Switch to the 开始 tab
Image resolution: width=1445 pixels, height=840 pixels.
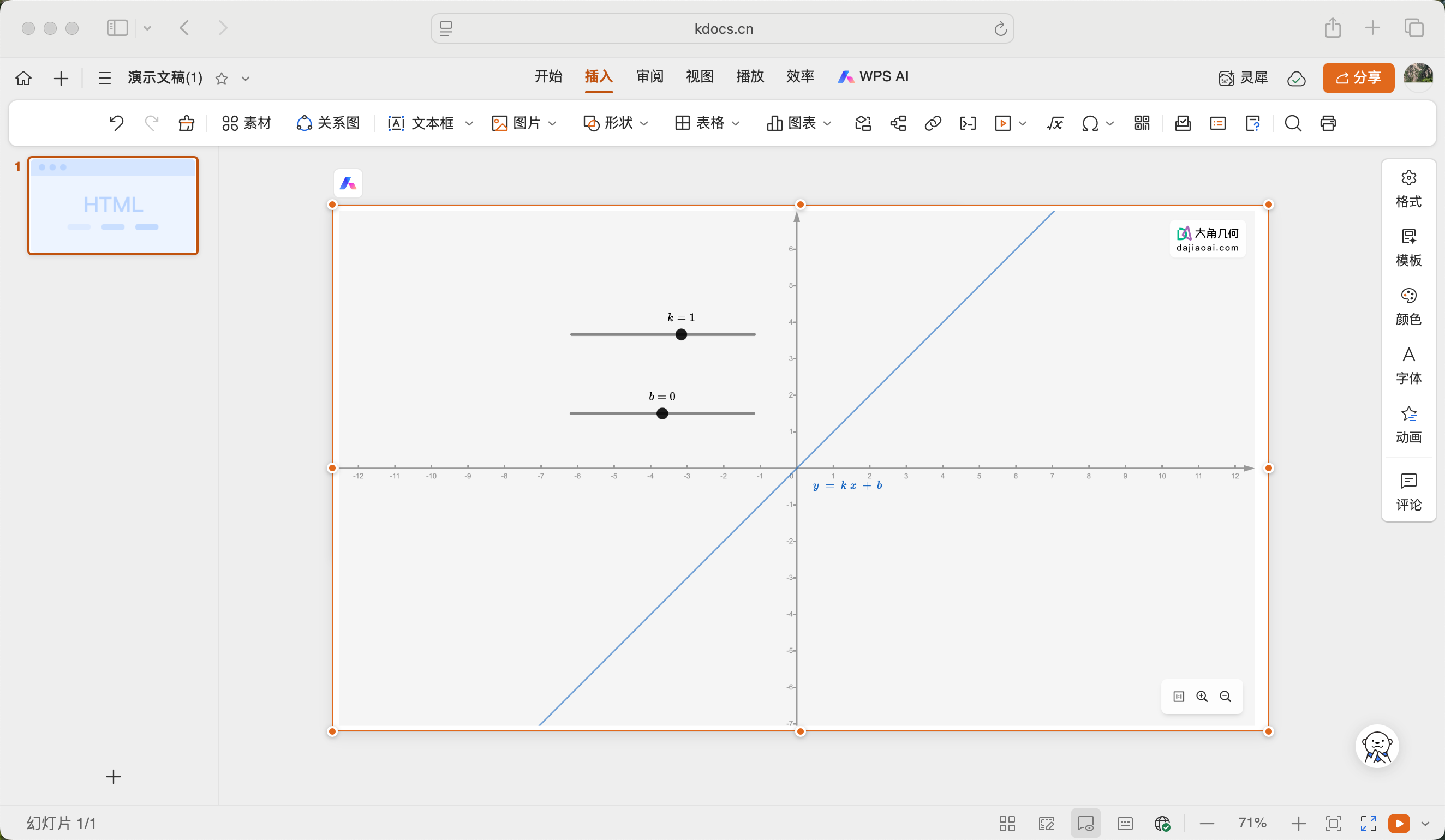[x=548, y=76]
